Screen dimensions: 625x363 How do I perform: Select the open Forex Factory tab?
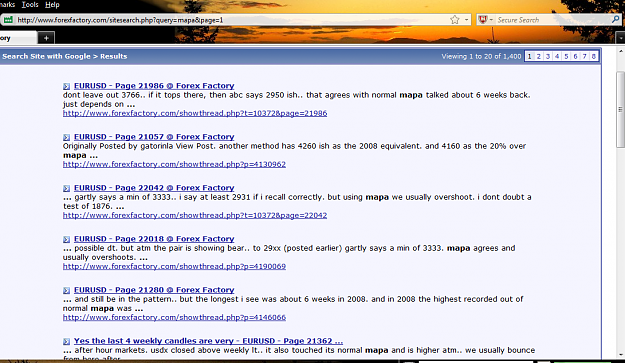[x=18, y=38]
